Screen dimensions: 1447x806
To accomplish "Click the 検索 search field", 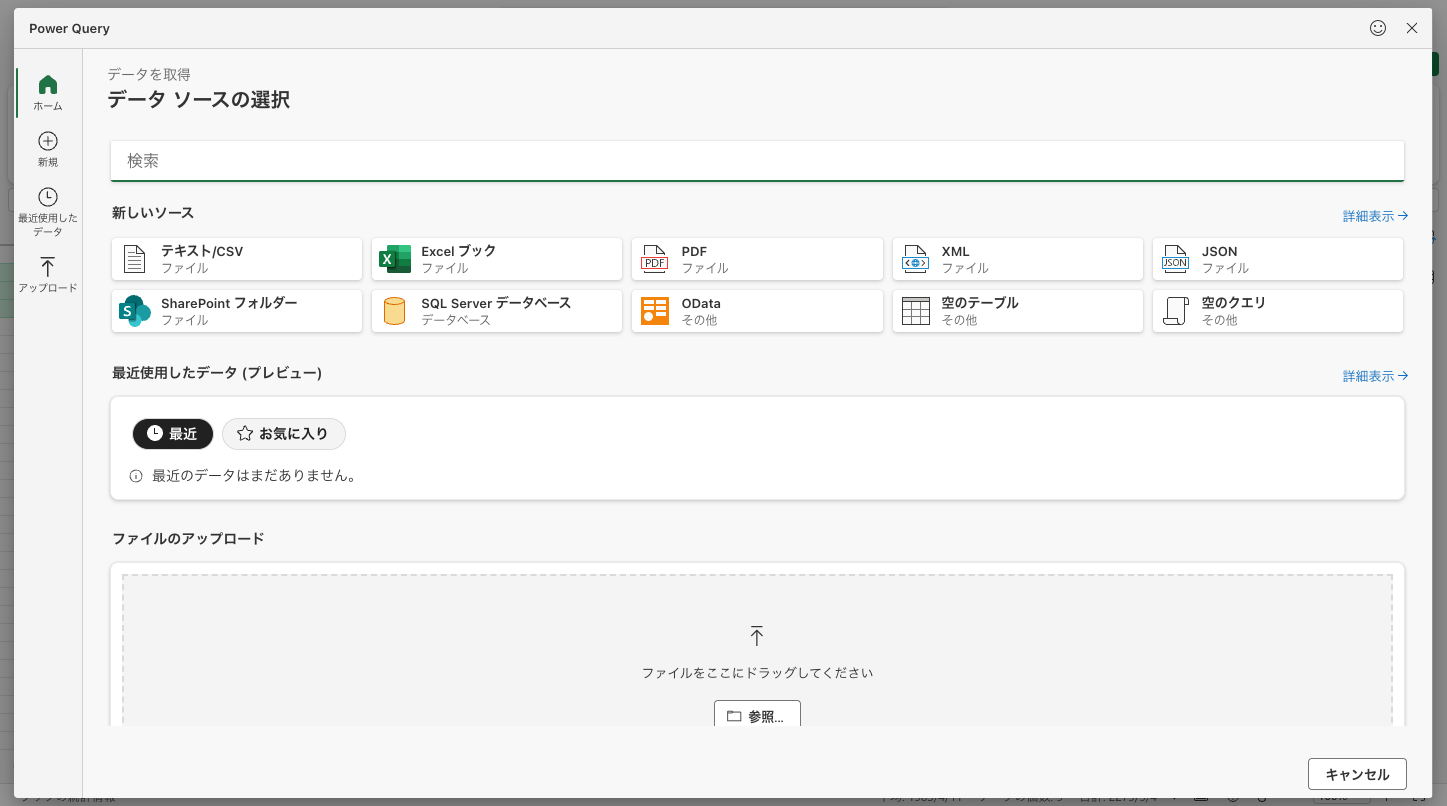I will click(x=757, y=161).
